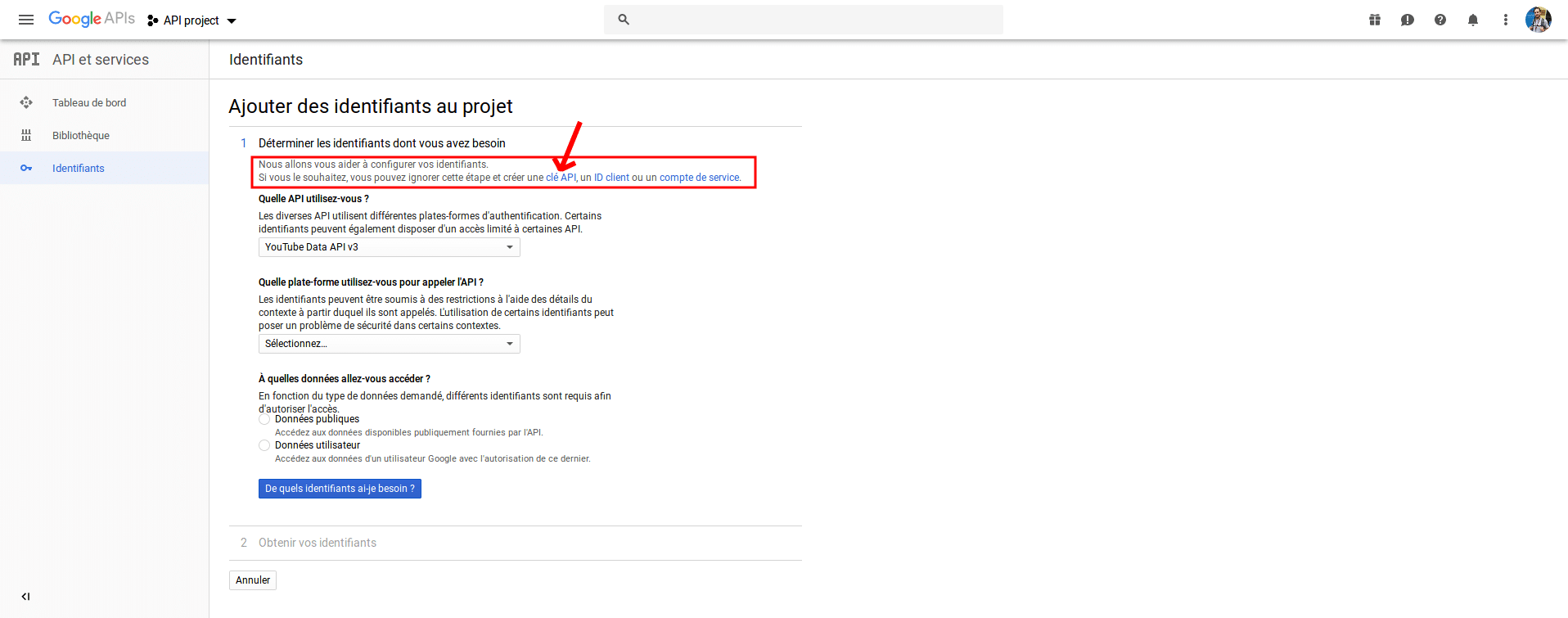This screenshot has width=1568, height=618.
Task: Follow the compte de service link
Action: [700, 178]
